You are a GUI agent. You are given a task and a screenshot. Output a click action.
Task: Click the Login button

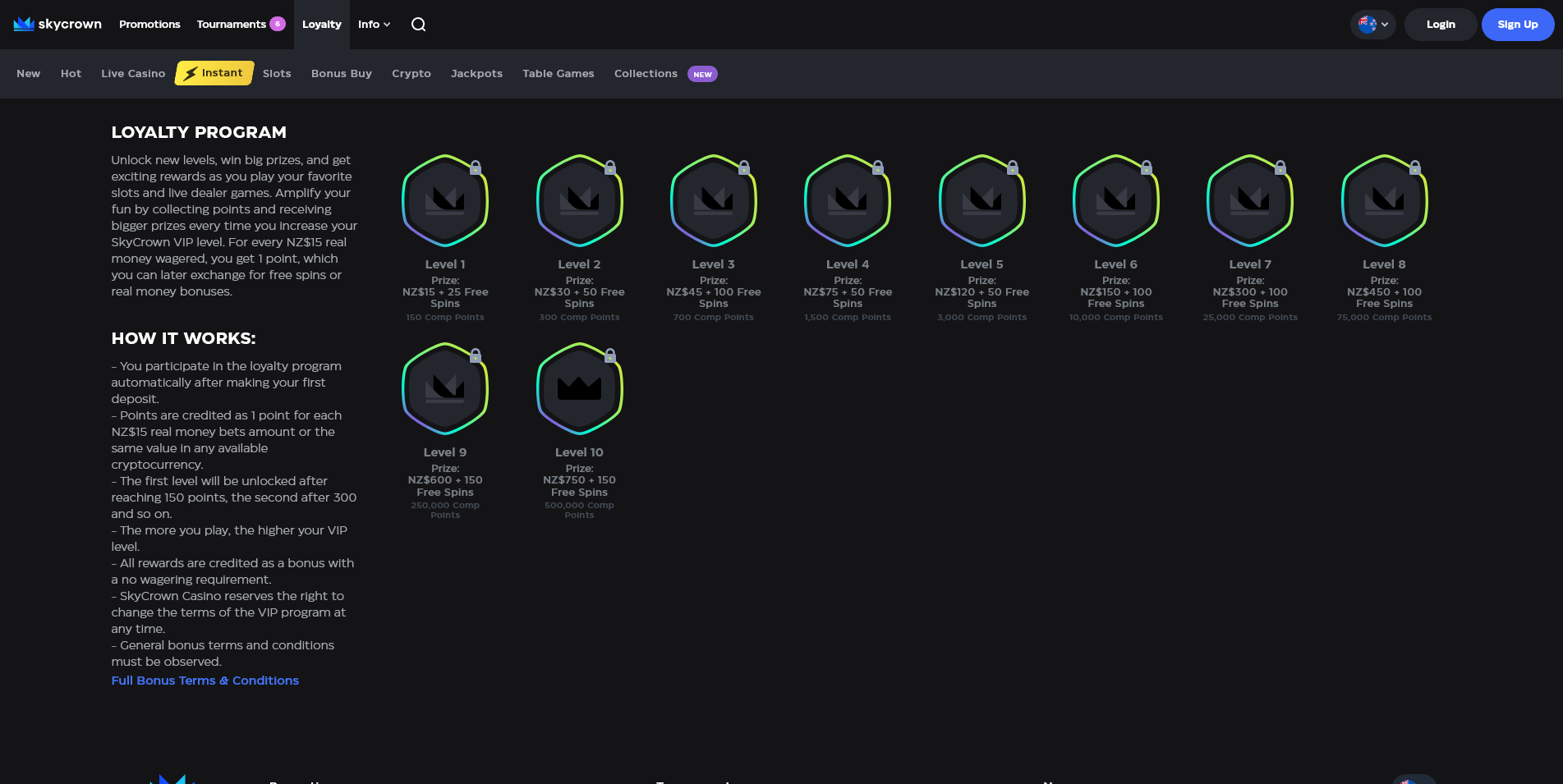pos(1441,25)
